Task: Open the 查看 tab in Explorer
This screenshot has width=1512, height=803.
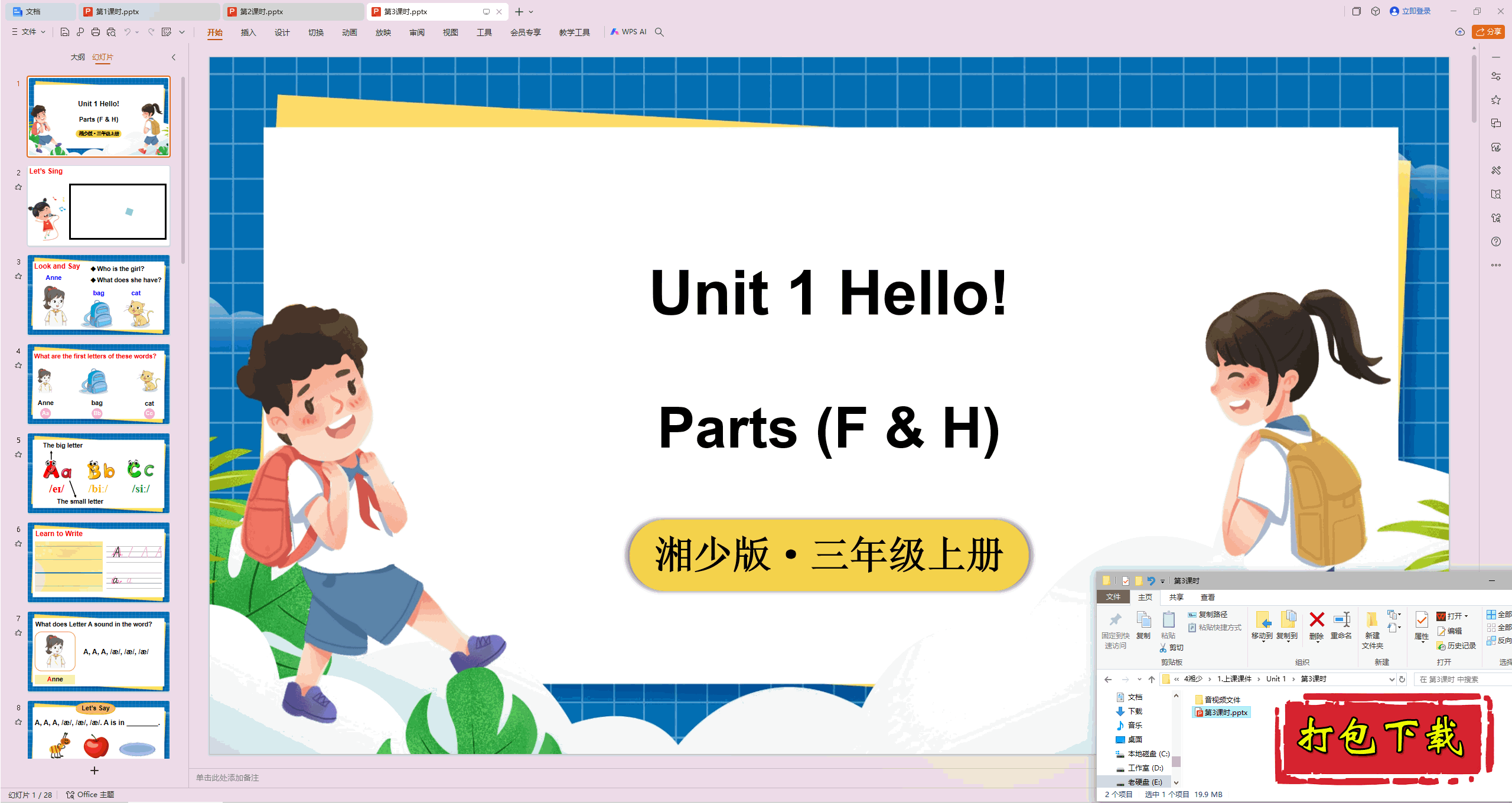Action: pos(1207,598)
